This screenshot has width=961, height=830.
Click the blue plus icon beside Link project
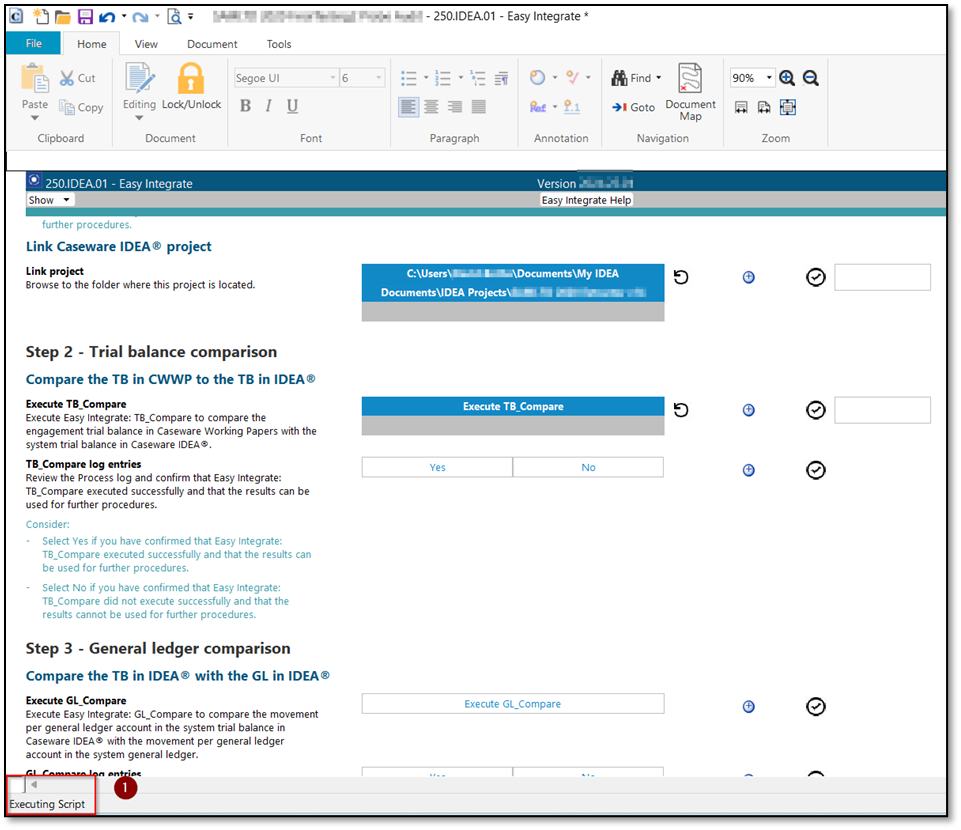(x=749, y=277)
